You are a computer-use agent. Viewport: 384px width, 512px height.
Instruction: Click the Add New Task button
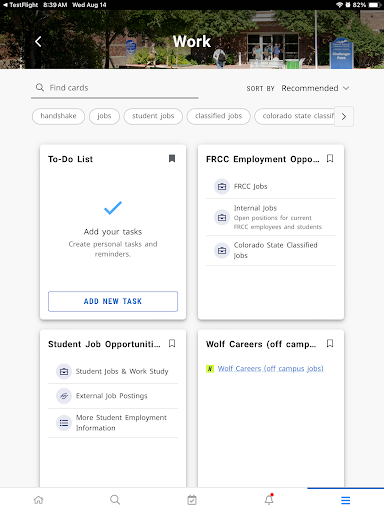pos(113,301)
